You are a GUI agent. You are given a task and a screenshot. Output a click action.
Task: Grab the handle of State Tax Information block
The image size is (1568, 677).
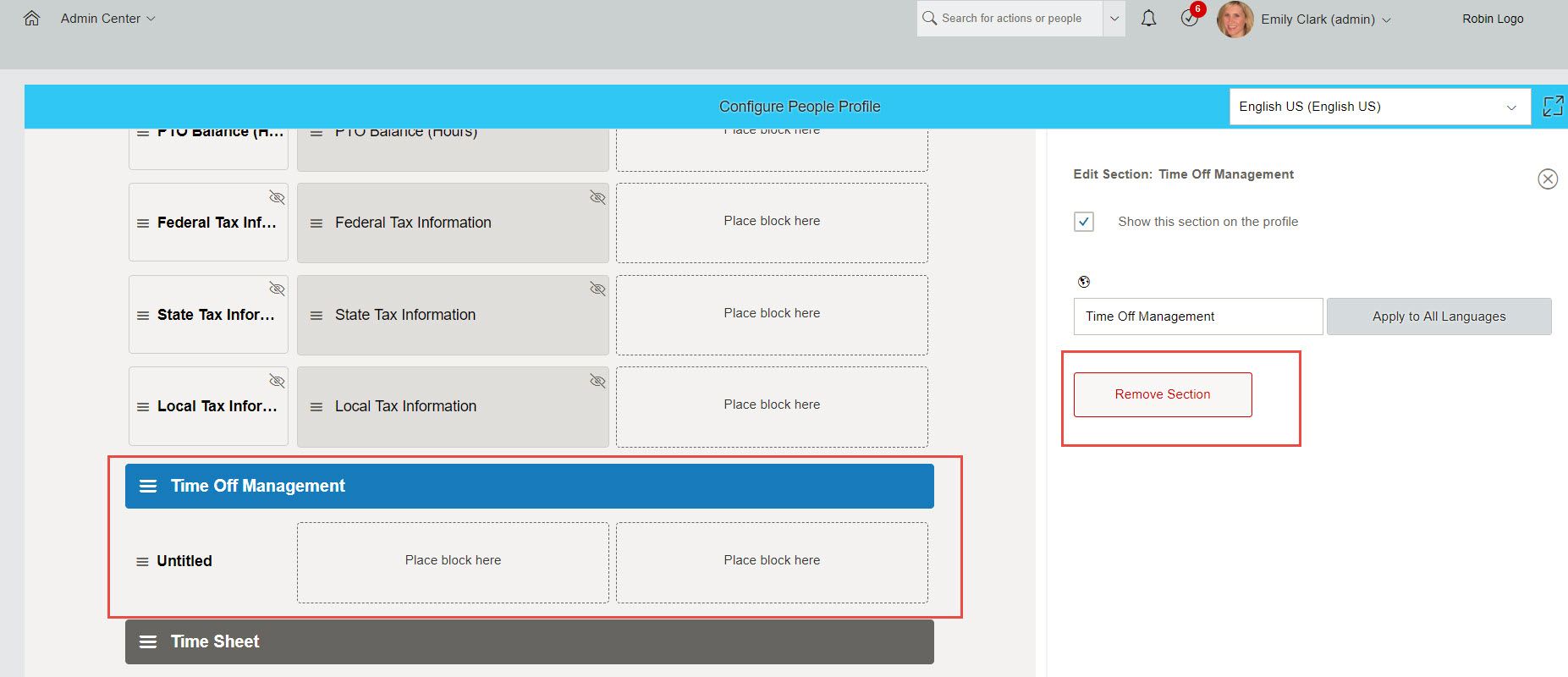[316, 316]
